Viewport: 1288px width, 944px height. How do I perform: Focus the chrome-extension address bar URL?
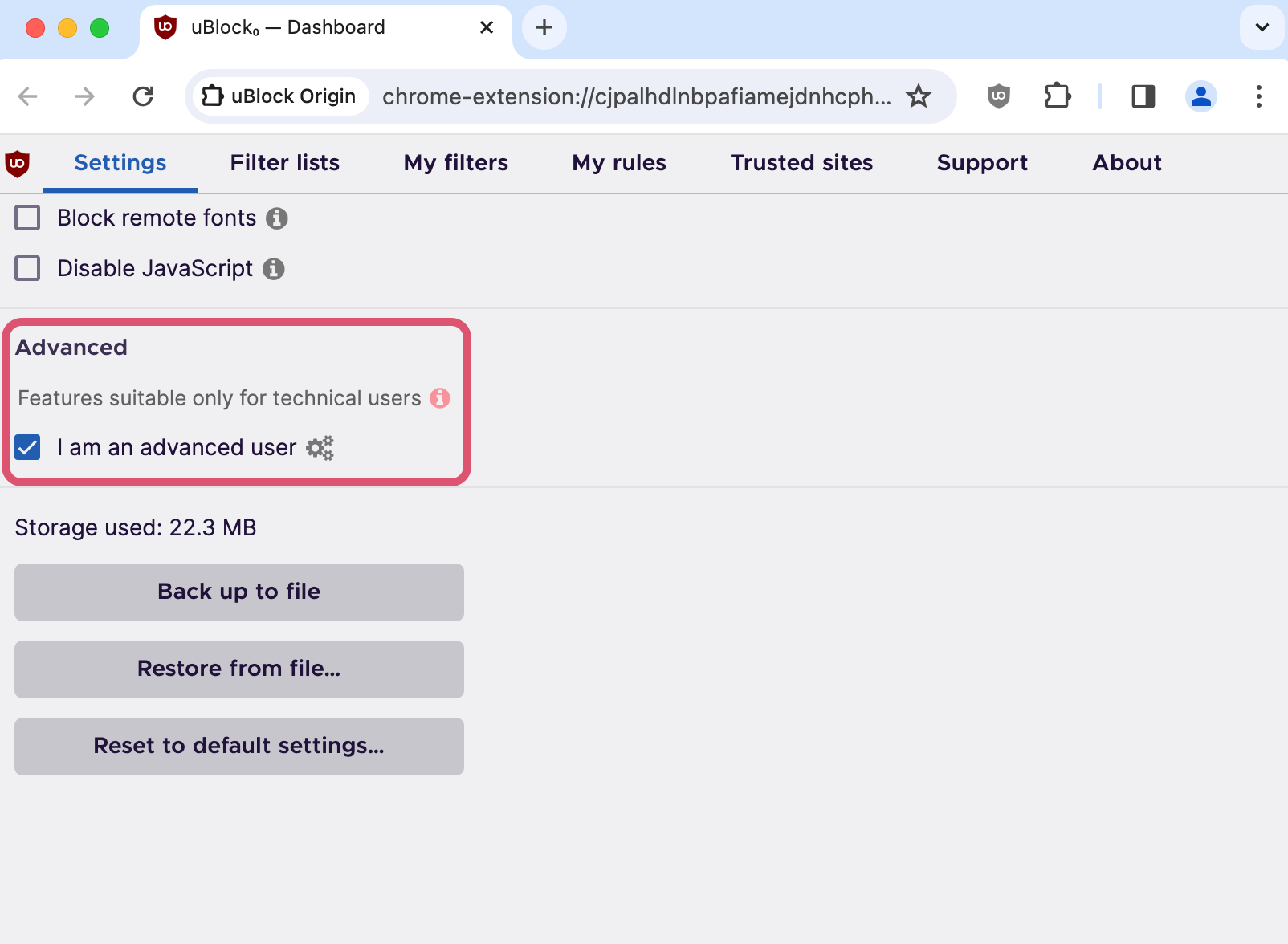click(636, 96)
